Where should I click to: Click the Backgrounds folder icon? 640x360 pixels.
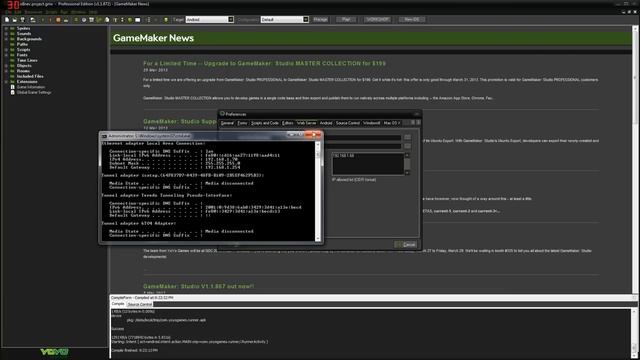pos(12,39)
